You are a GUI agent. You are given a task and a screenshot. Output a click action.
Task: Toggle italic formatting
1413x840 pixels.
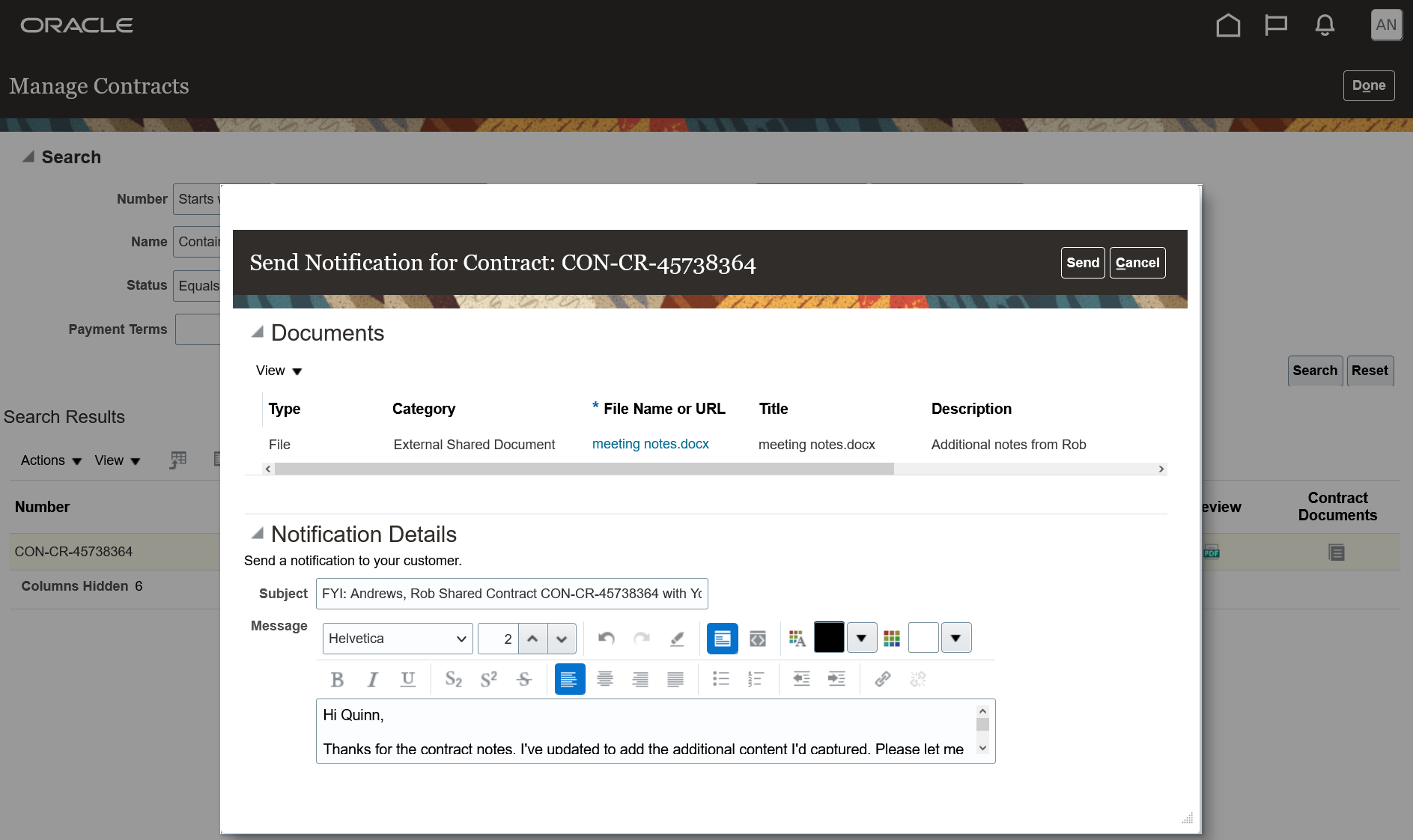pos(372,679)
